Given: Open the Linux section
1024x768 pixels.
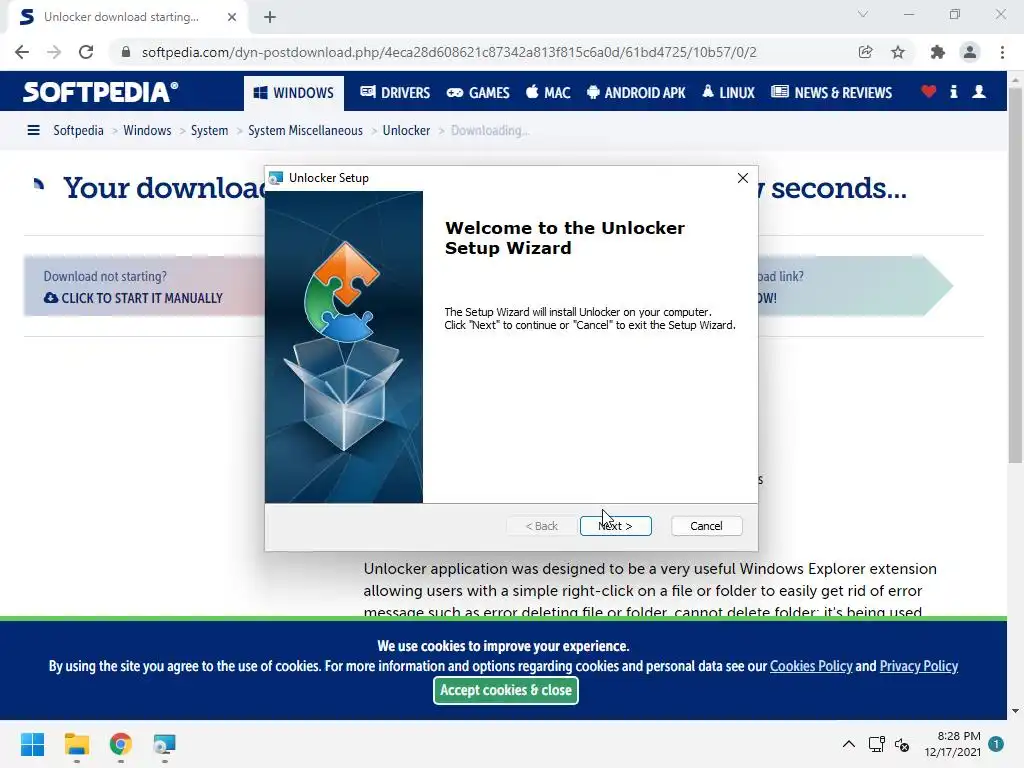Looking at the screenshot, I should [728, 93].
